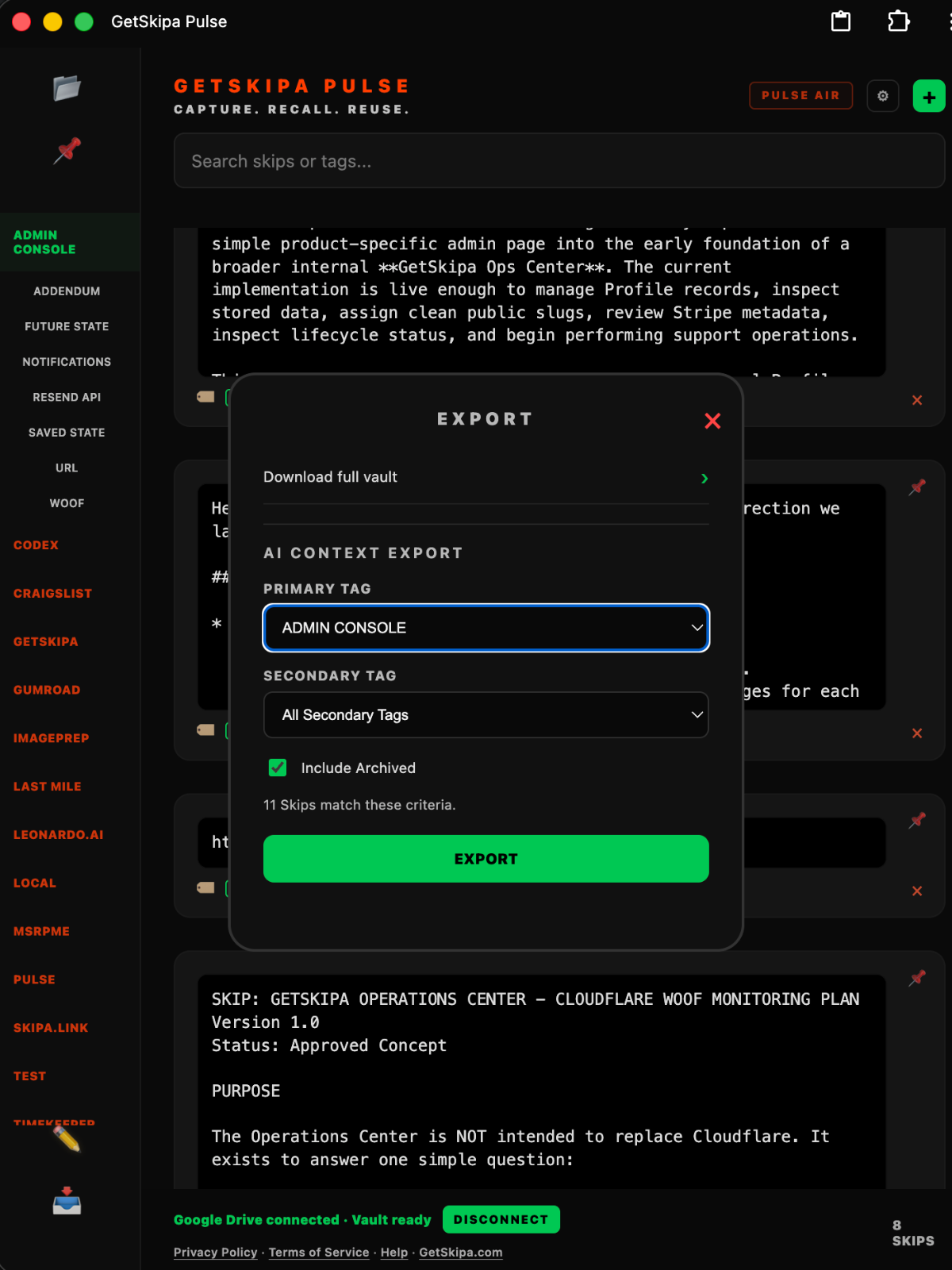
Task: Open the LOCAL tag
Action: point(34,883)
